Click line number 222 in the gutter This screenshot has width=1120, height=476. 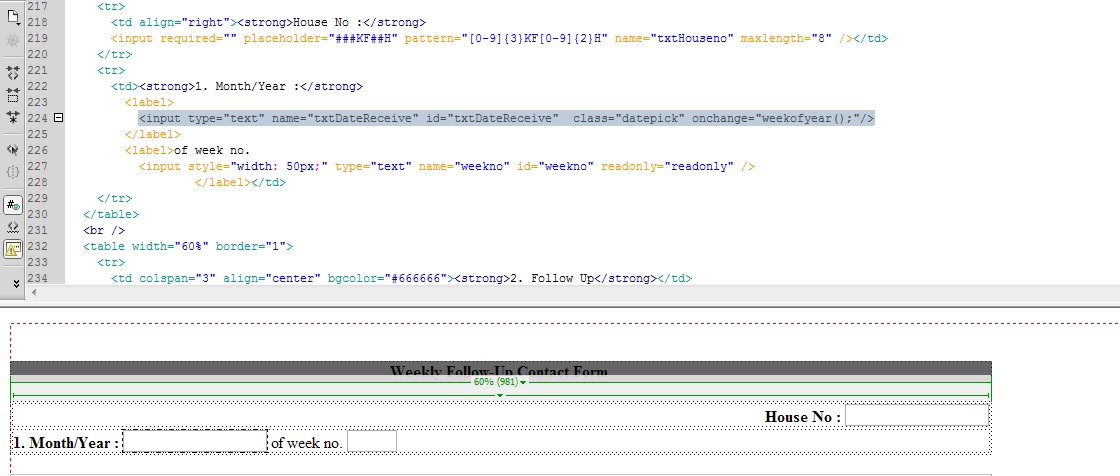click(x=37, y=86)
